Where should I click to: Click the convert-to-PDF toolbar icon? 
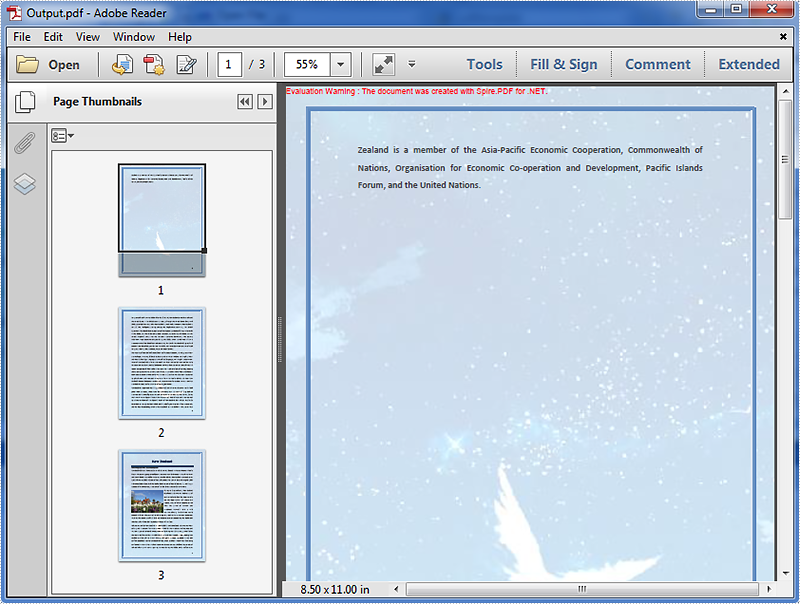152,64
